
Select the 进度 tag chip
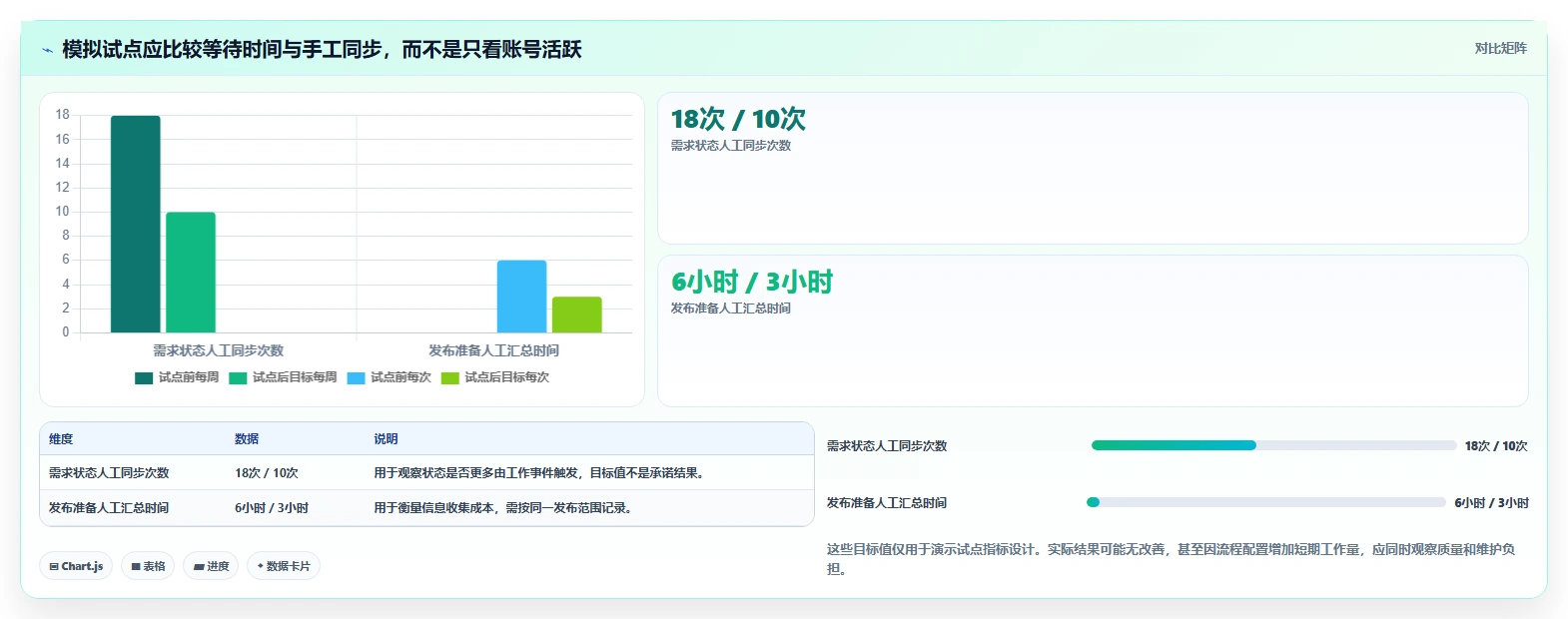click(x=211, y=566)
